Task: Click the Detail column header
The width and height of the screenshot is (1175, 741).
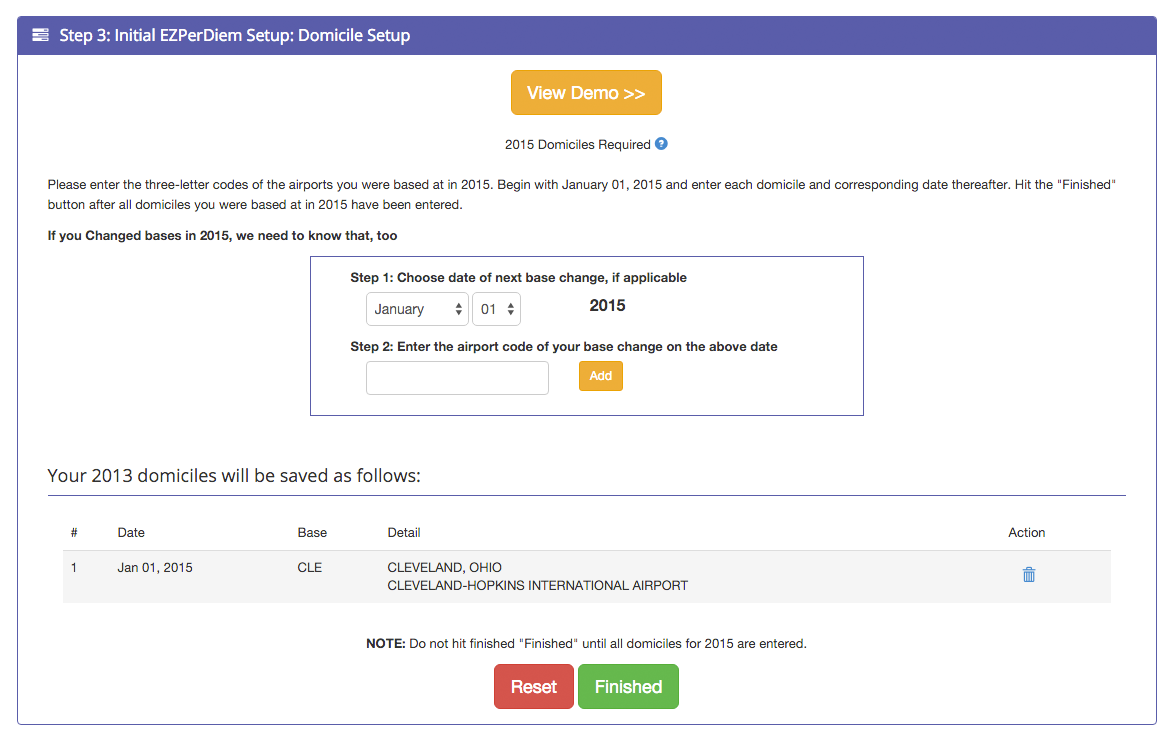Action: pos(404,533)
